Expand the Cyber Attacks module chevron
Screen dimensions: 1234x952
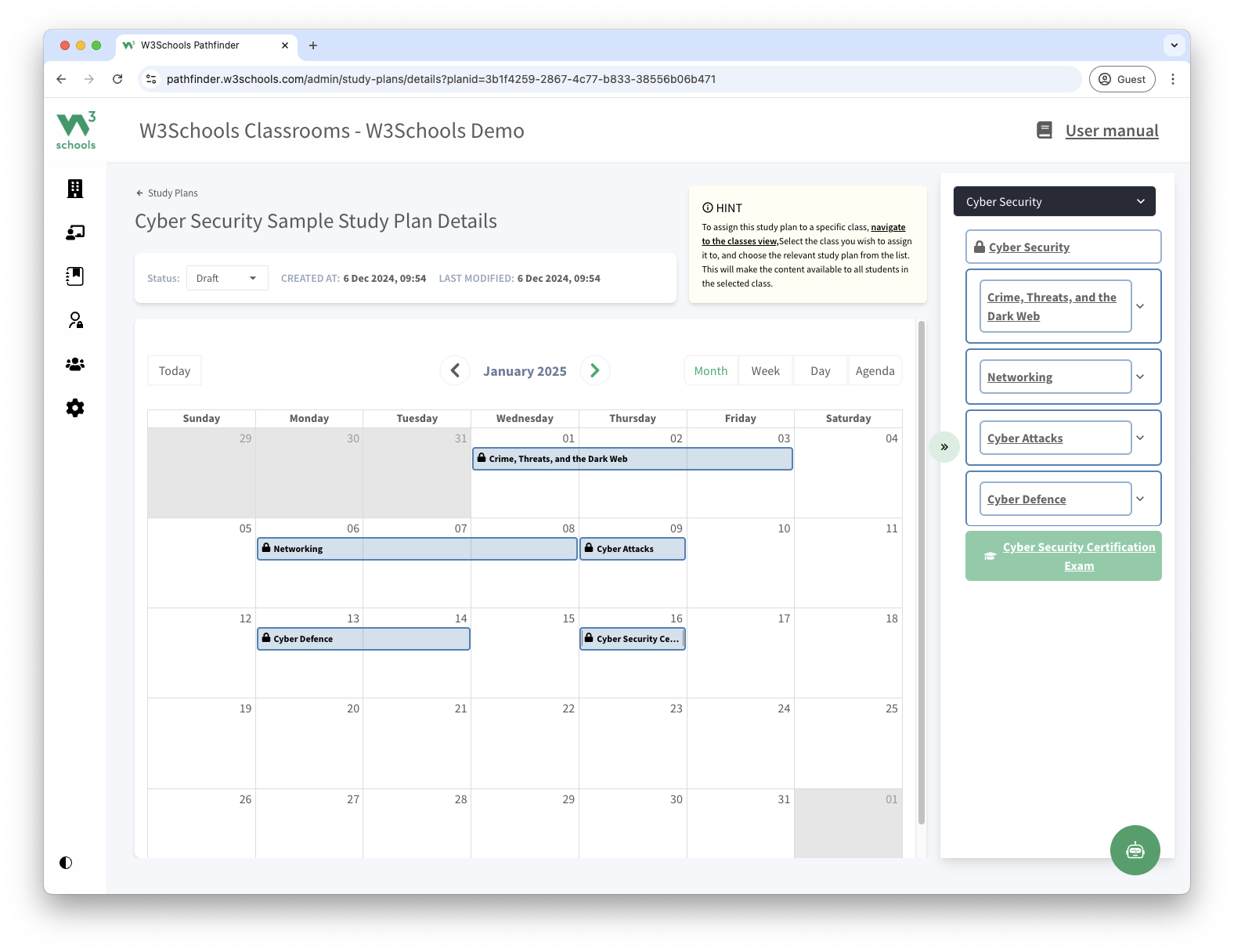(x=1140, y=438)
